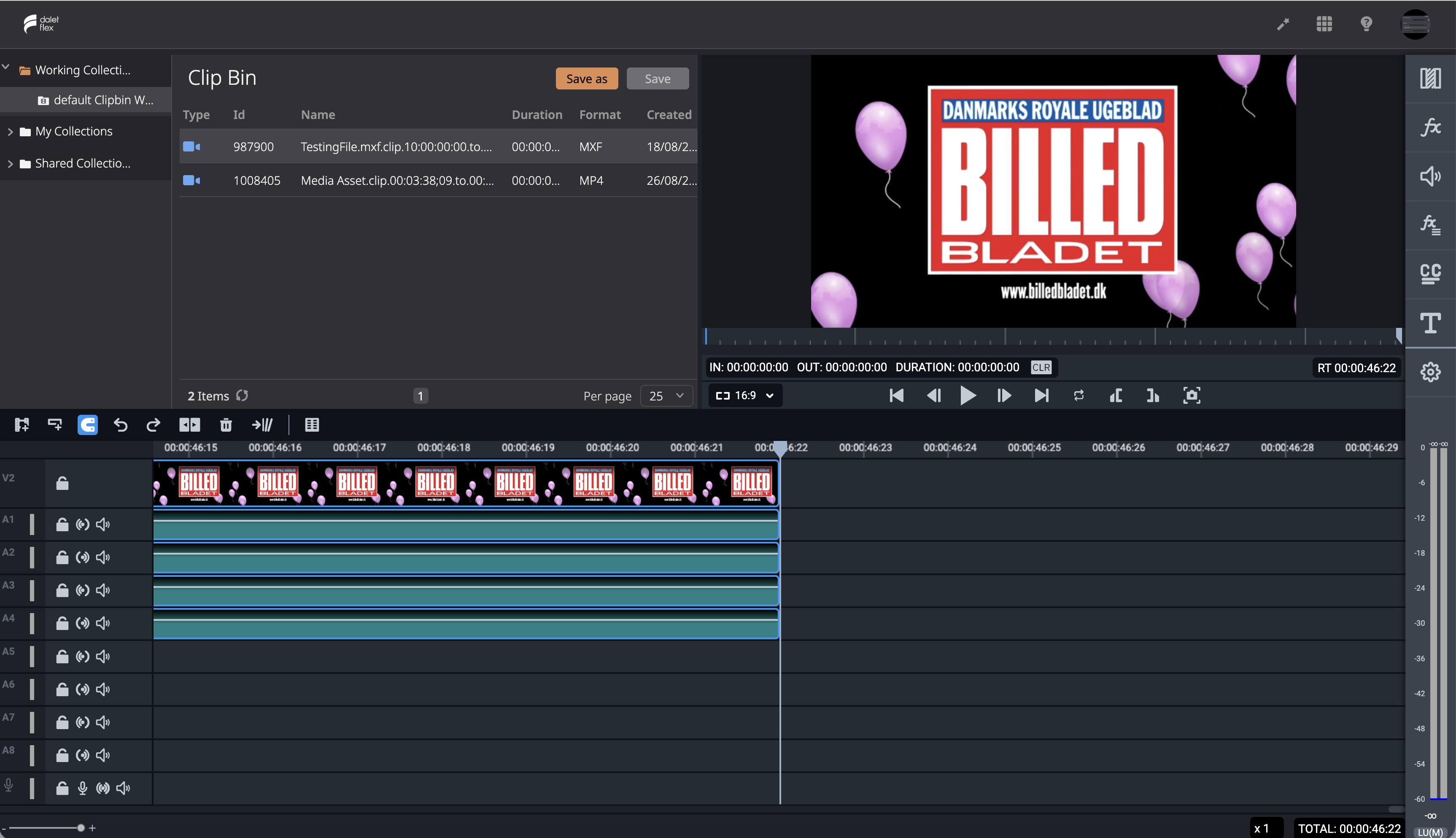The image size is (1456, 838).
Task: Mute the A1 audio track speaker
Action: [x=103, y=524]
